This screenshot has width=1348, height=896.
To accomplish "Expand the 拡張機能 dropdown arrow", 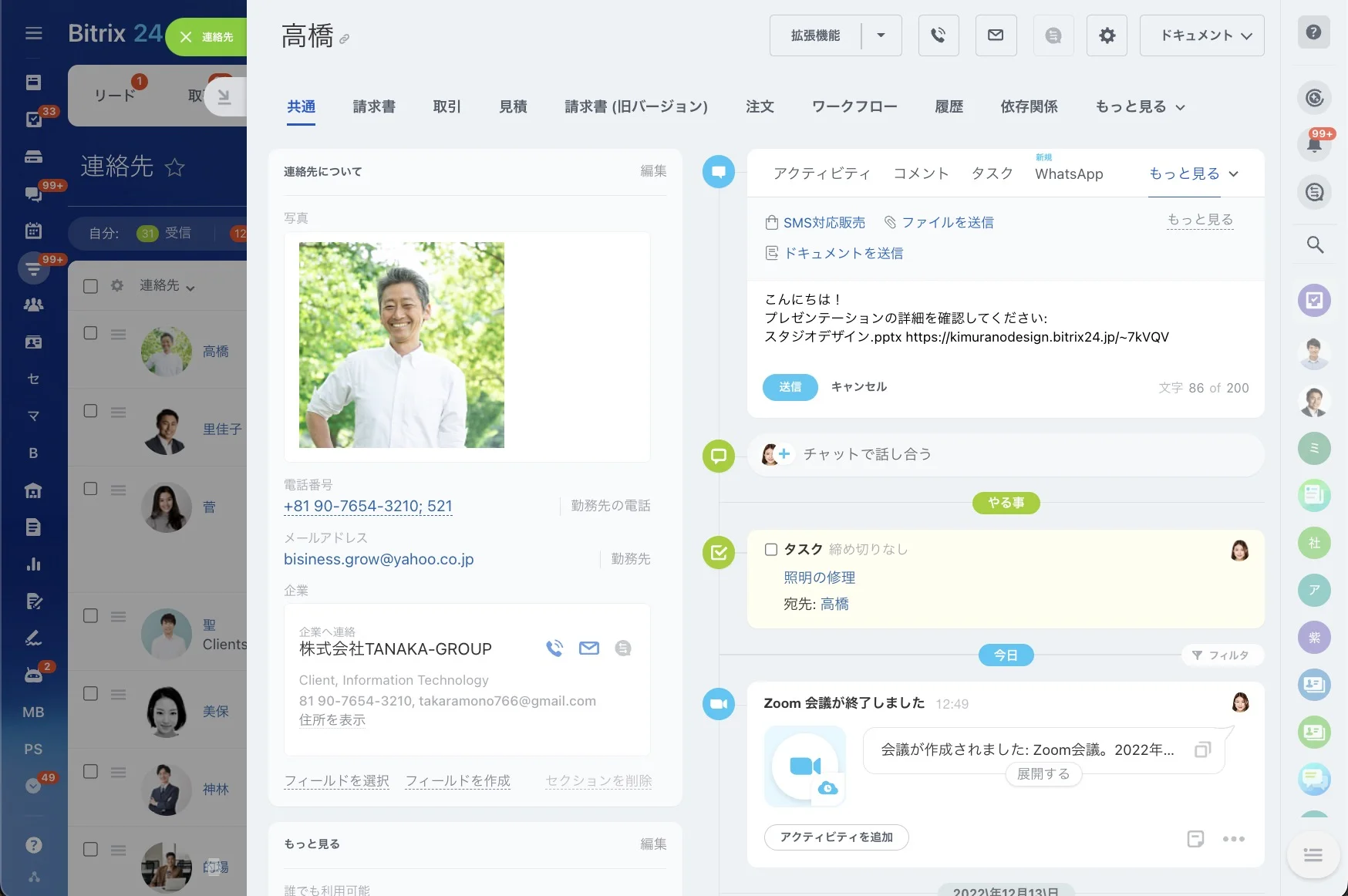I will [x=881, y=35].
